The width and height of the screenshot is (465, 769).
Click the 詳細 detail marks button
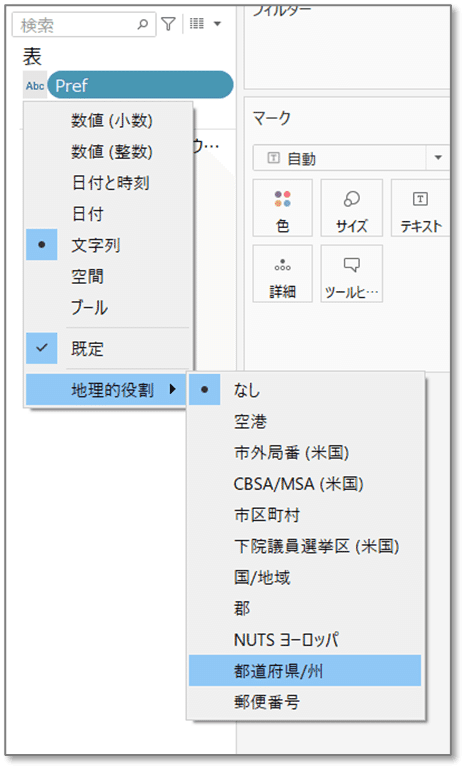(x=283, y=274)
